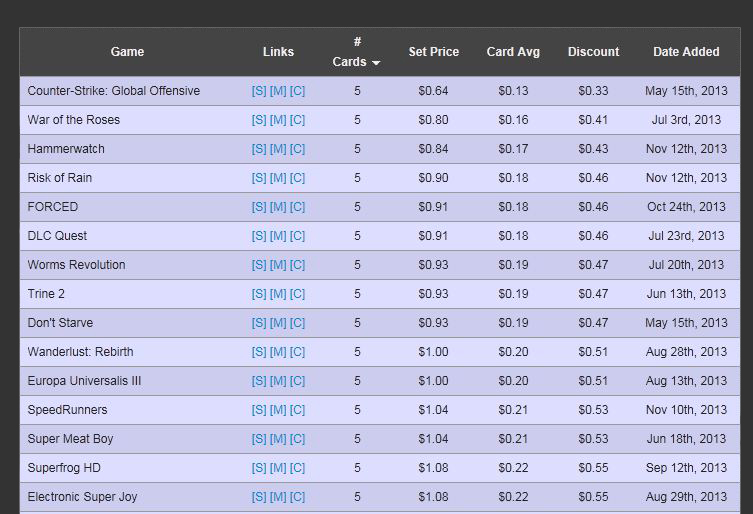The height and width of the screenshot is (514, 753).
Task: Open [M] link for FORCED
Action: pyautogui.click(x=278, y=207)
